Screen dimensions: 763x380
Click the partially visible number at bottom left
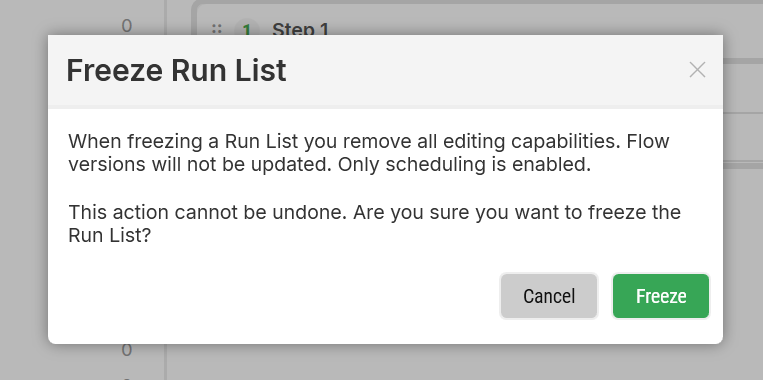click(x=127, y=378)
